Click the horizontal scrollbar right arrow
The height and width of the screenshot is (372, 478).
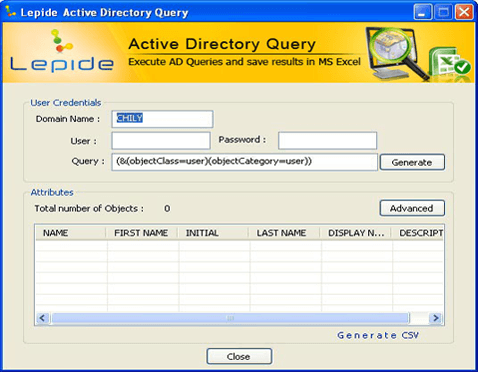[x=436, y=318]
